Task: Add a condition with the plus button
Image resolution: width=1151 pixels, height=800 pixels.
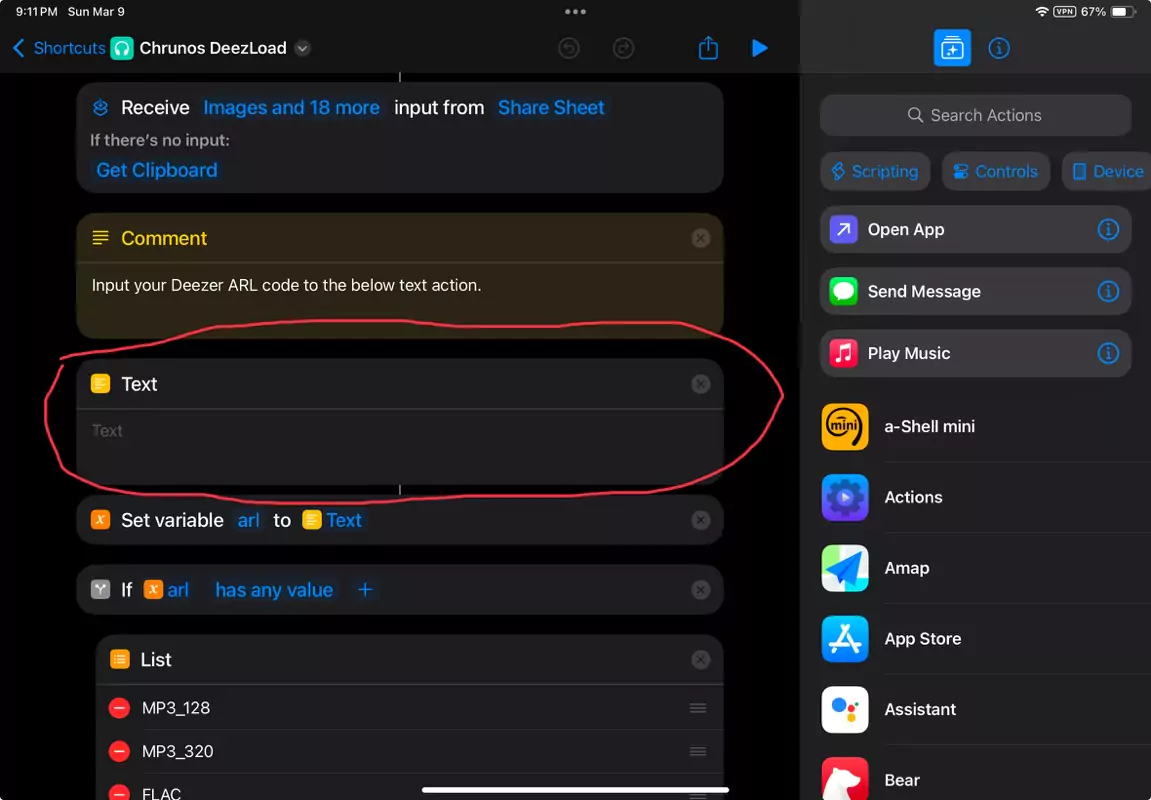Action: click(x=365, y=589)
